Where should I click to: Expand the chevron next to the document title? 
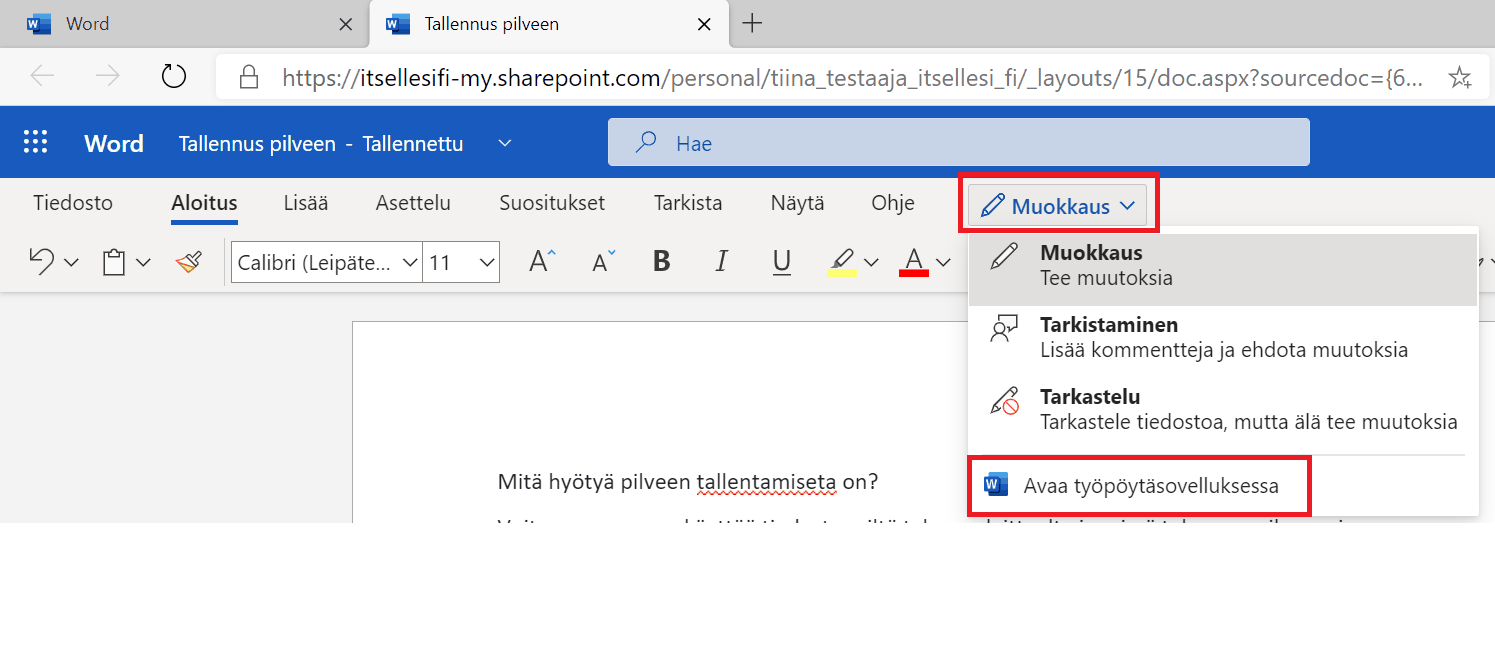pyautogui.click(x=505, y=143)
